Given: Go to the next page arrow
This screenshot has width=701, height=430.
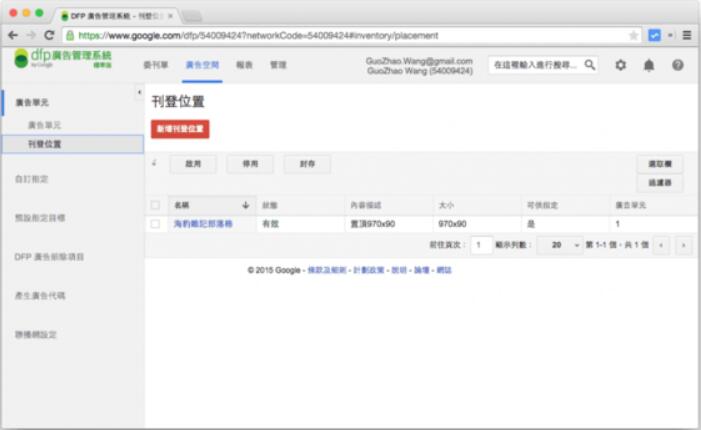Looking at the screenshot, I should tap(683, 245).
